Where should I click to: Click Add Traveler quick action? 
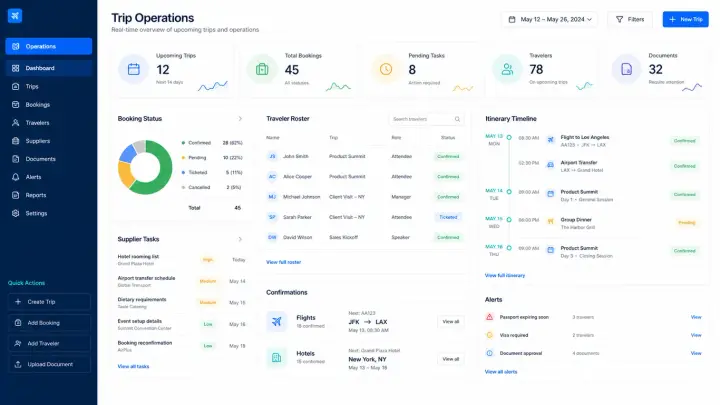(49, 343)
